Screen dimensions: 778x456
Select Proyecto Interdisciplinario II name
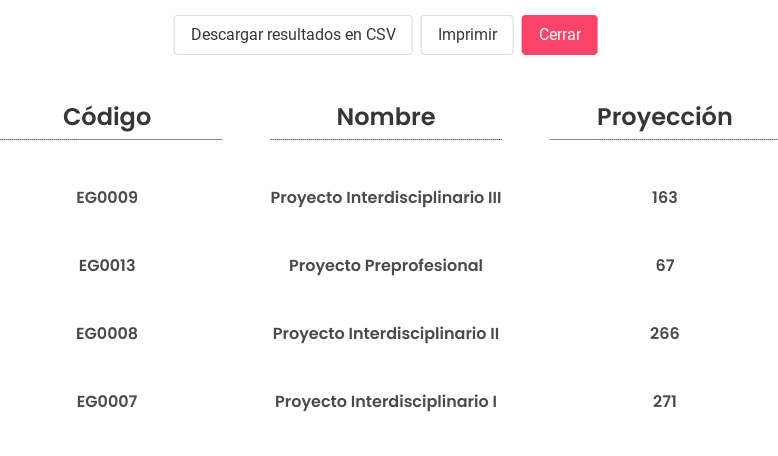(x=386, y=333)
